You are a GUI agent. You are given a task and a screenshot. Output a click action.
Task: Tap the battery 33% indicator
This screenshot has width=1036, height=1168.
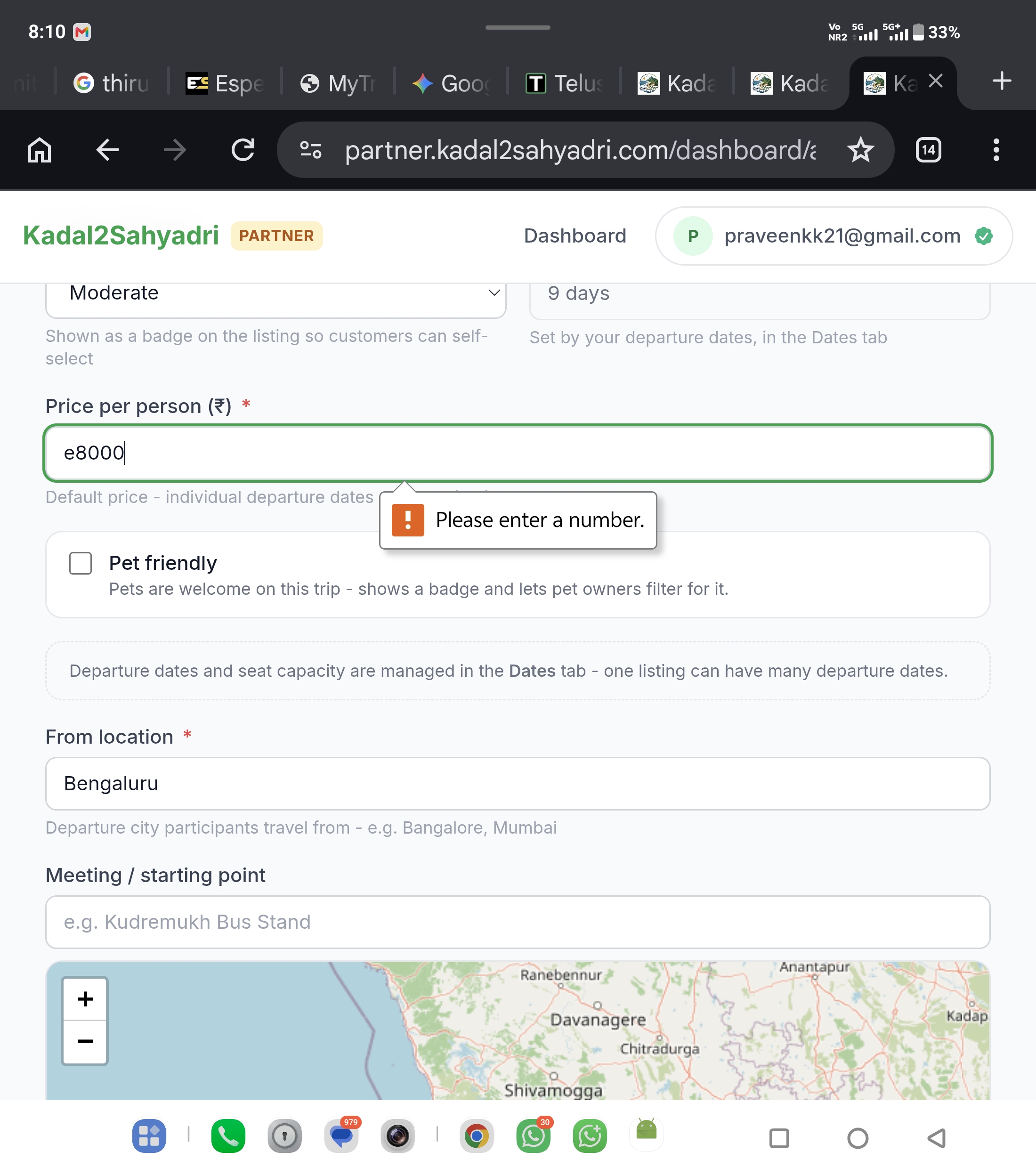click(936, 32)
